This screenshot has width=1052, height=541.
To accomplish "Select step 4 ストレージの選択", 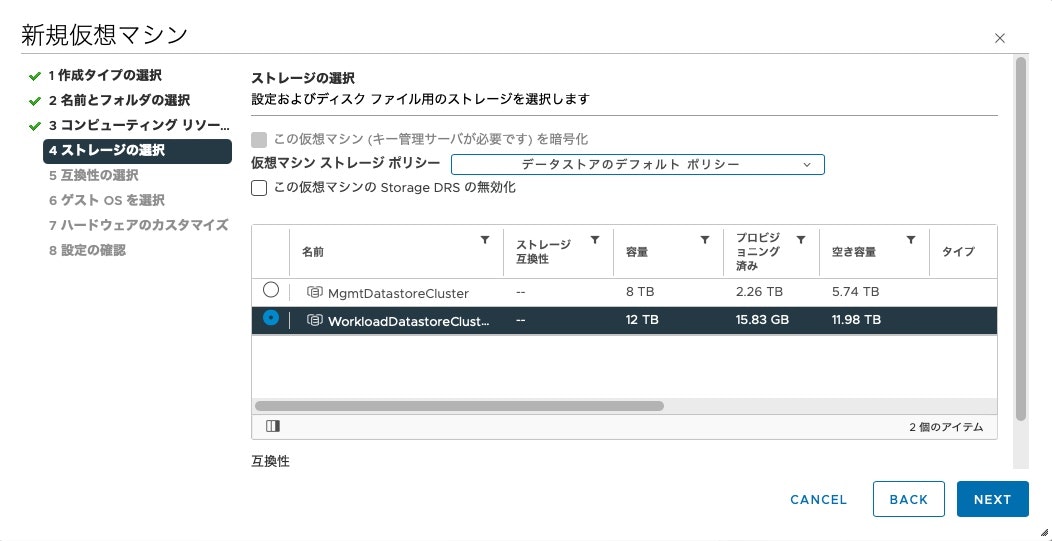I will coord(138,151).
